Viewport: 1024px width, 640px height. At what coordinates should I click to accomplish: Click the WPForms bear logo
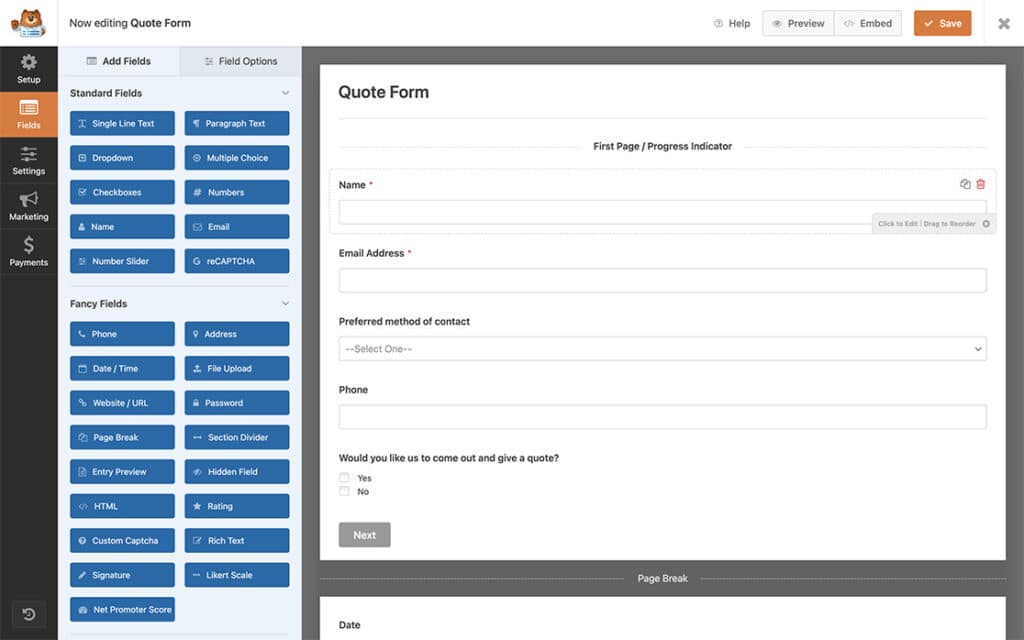click(x=28, y=23)
